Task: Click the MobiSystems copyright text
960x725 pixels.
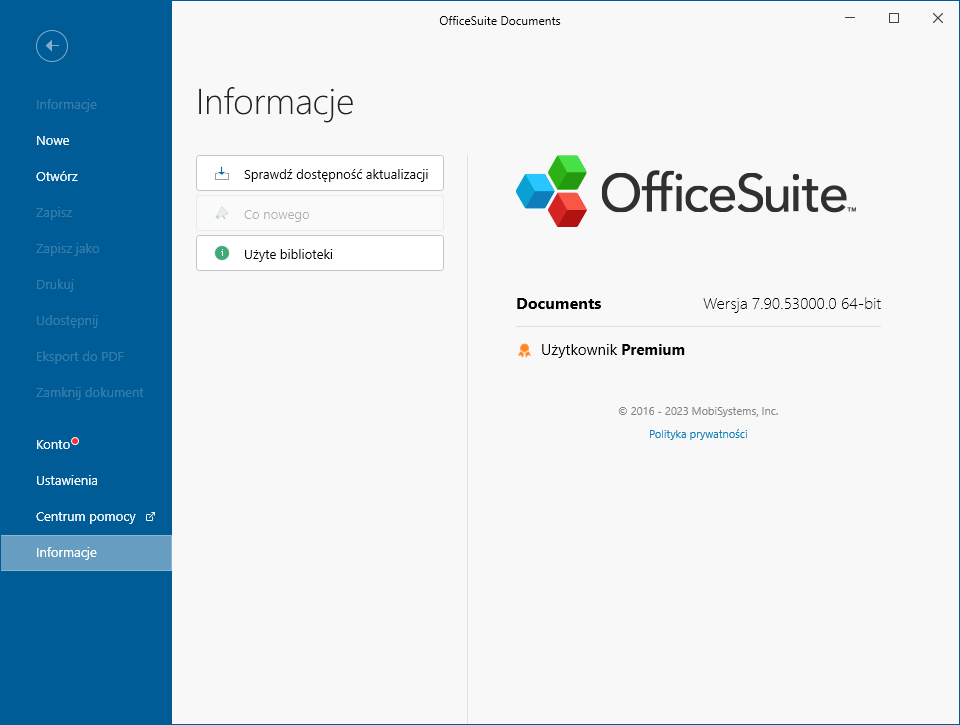Action: 698,411
